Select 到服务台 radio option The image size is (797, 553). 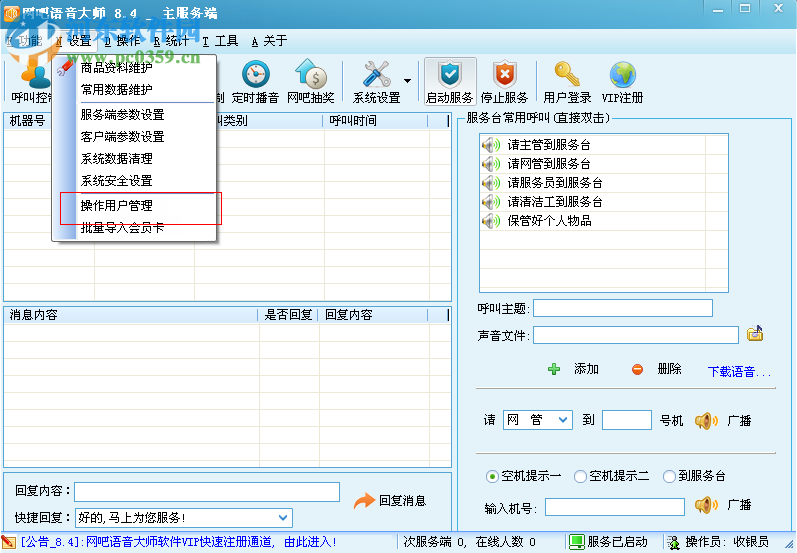[x=669, y=476]
